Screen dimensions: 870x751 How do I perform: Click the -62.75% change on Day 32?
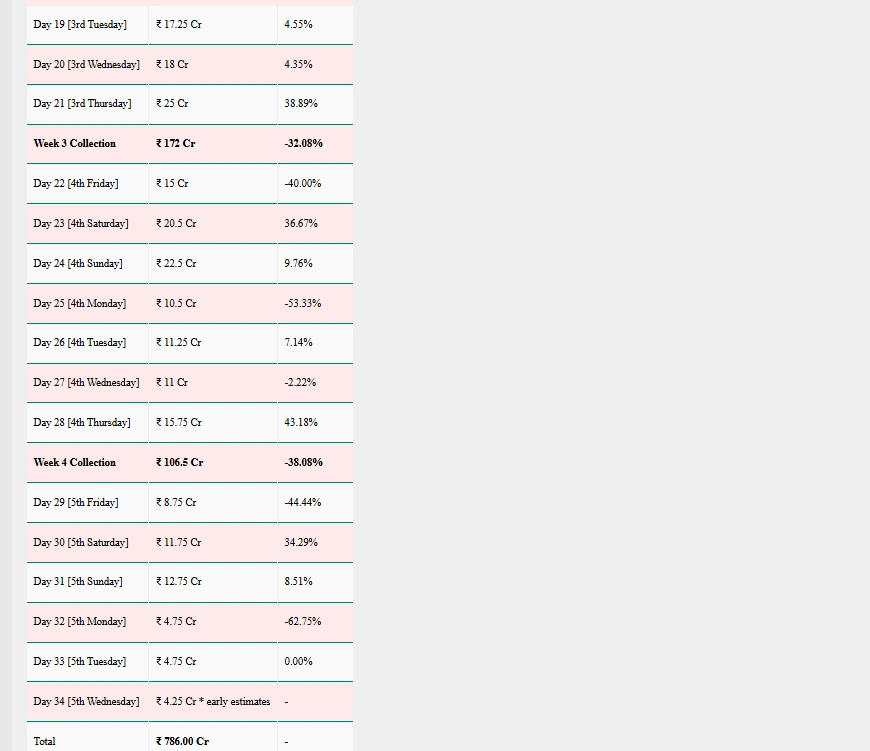click(x=303, y=622)
